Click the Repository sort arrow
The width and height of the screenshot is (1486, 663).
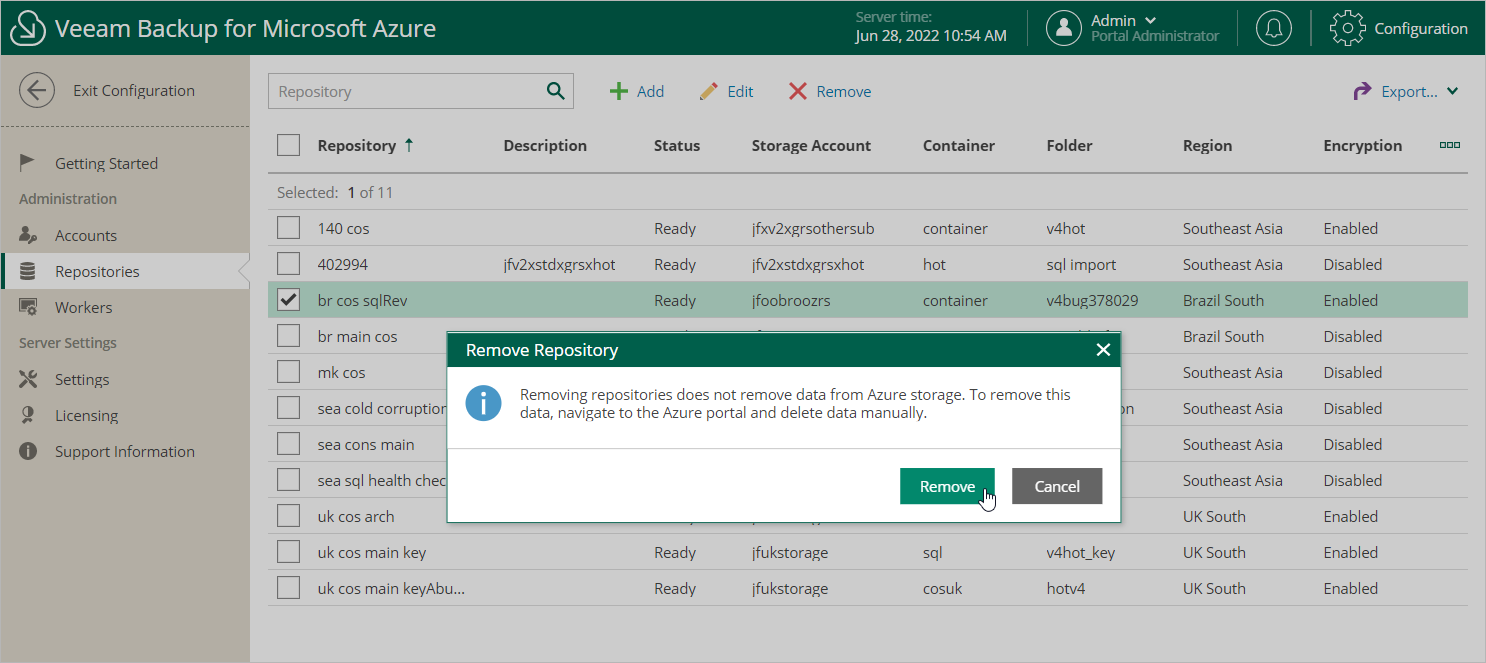coord(409,145)
